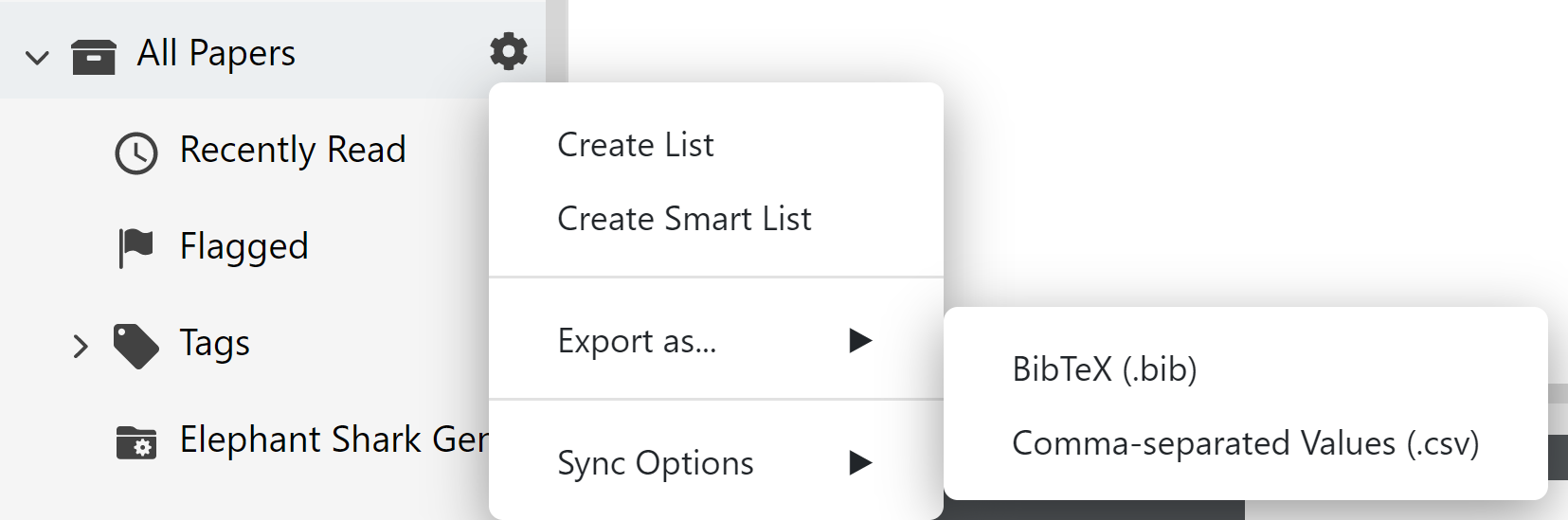This screenshot has width=1568, height=520.
Task: Click the clock icon for Recently Read
Action: pyautogui.click(x=136, y=153)
